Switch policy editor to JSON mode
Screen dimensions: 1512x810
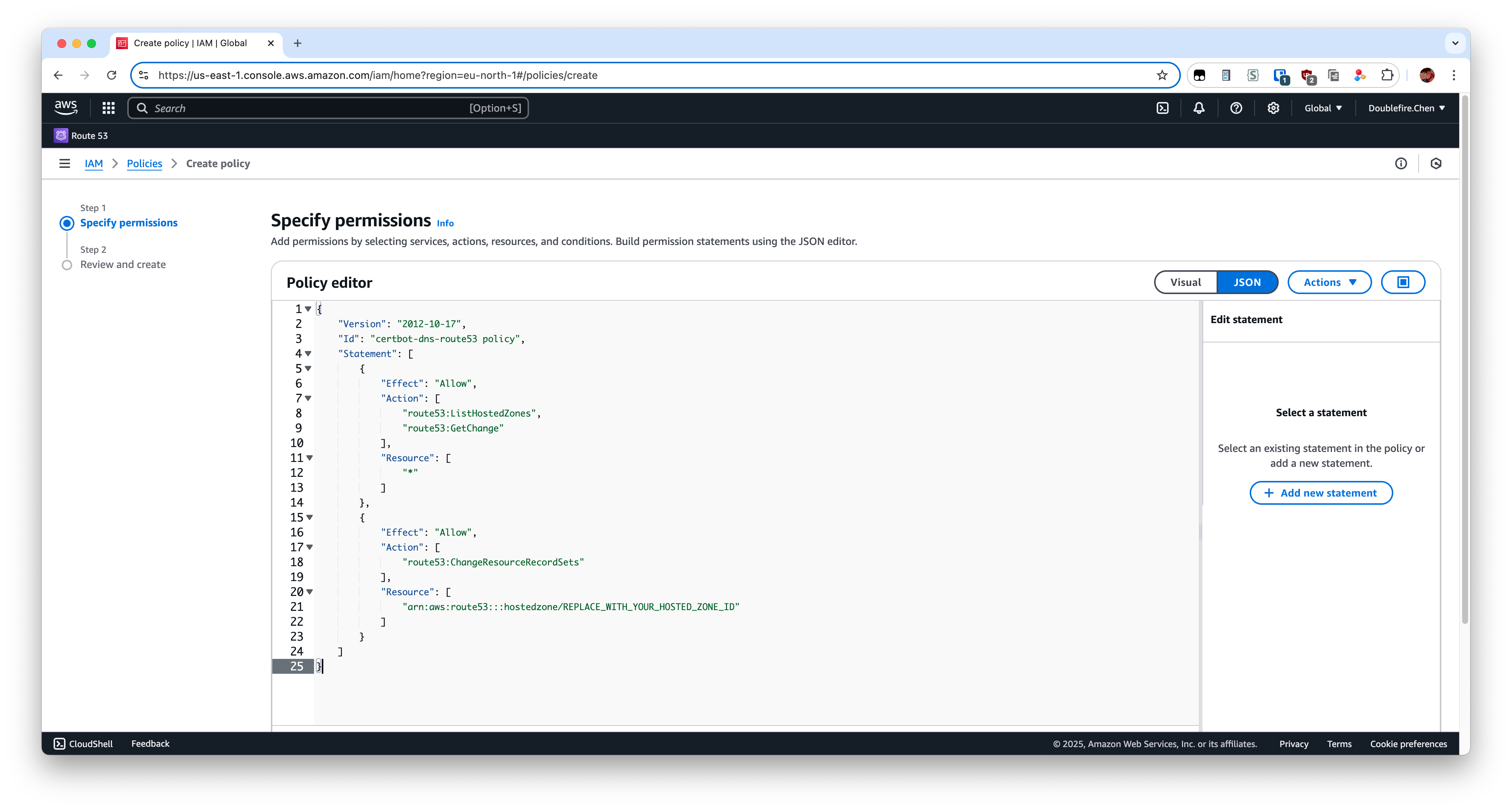point(1247,282)
